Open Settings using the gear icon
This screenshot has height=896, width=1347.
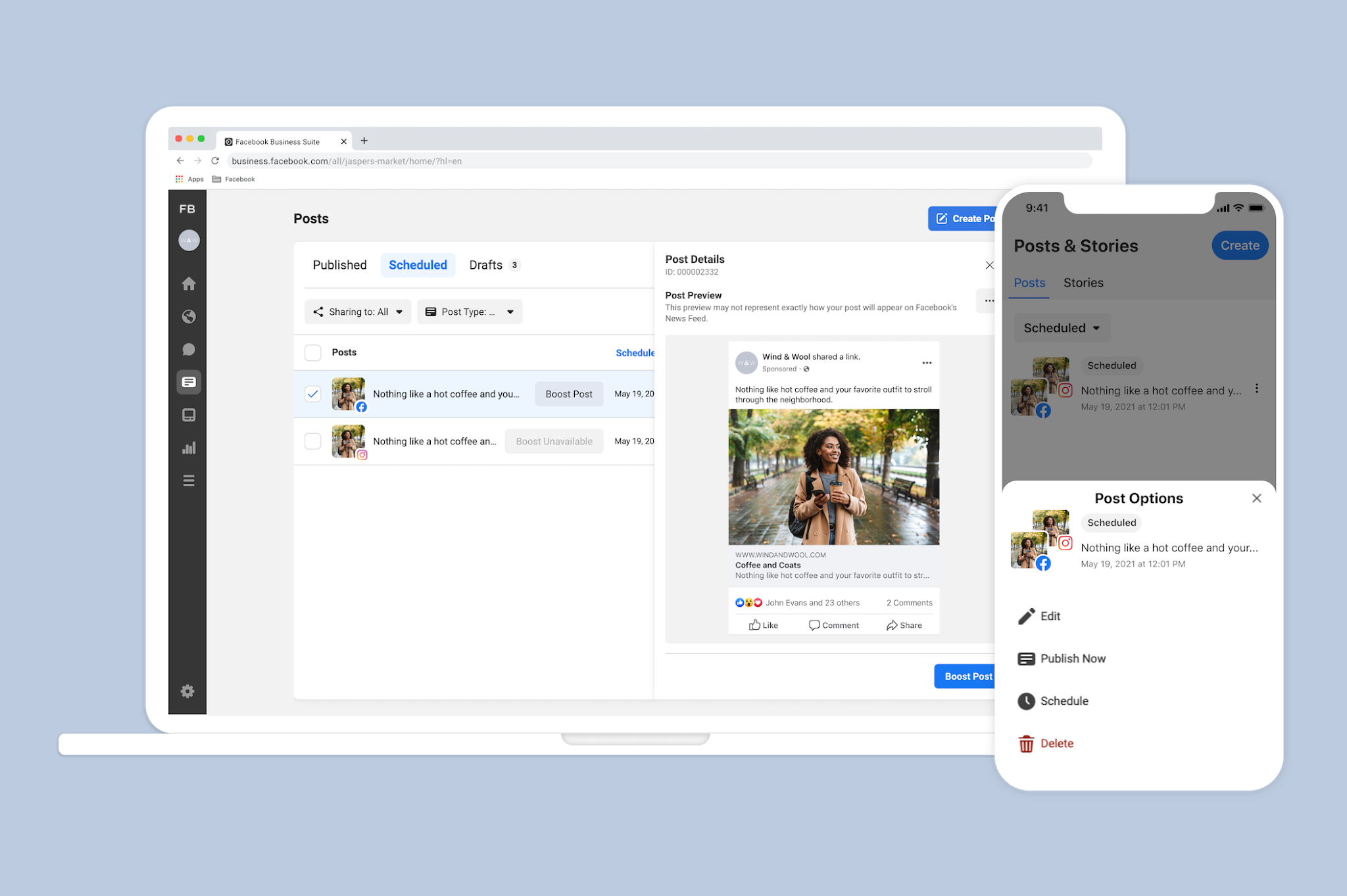[x=187, y=691]
